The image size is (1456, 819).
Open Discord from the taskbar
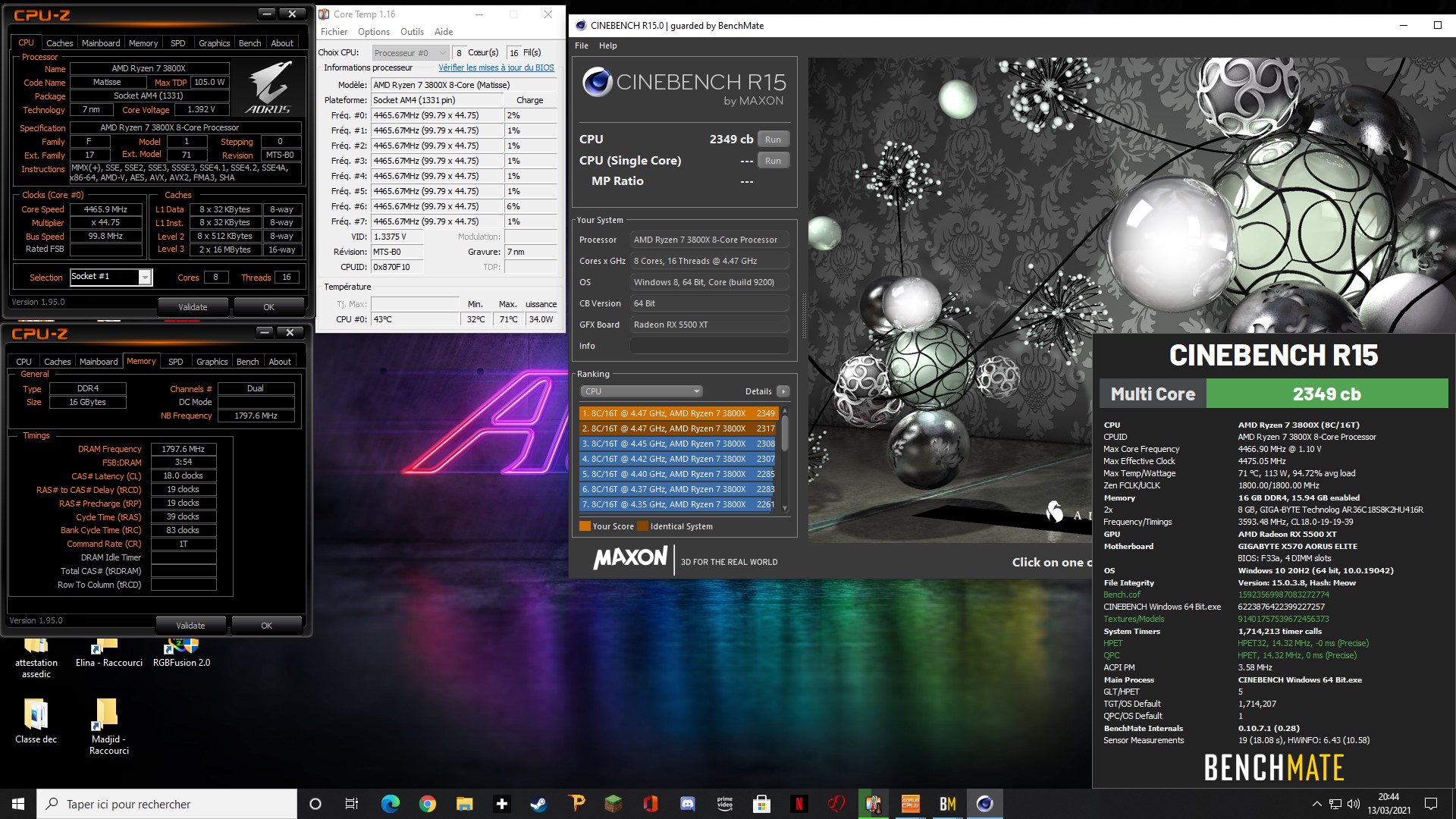point(687,804)
